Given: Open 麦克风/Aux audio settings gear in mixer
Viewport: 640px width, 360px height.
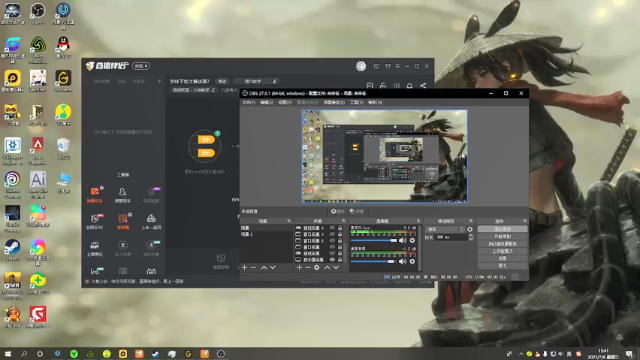Looking at the screenshot, I should [412, 240].
